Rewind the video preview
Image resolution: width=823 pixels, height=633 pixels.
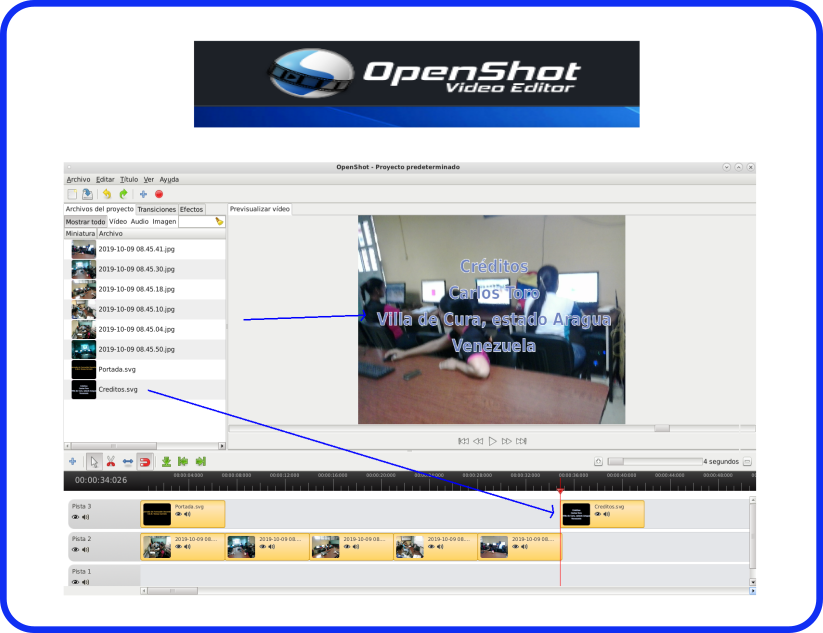(478, 441)
